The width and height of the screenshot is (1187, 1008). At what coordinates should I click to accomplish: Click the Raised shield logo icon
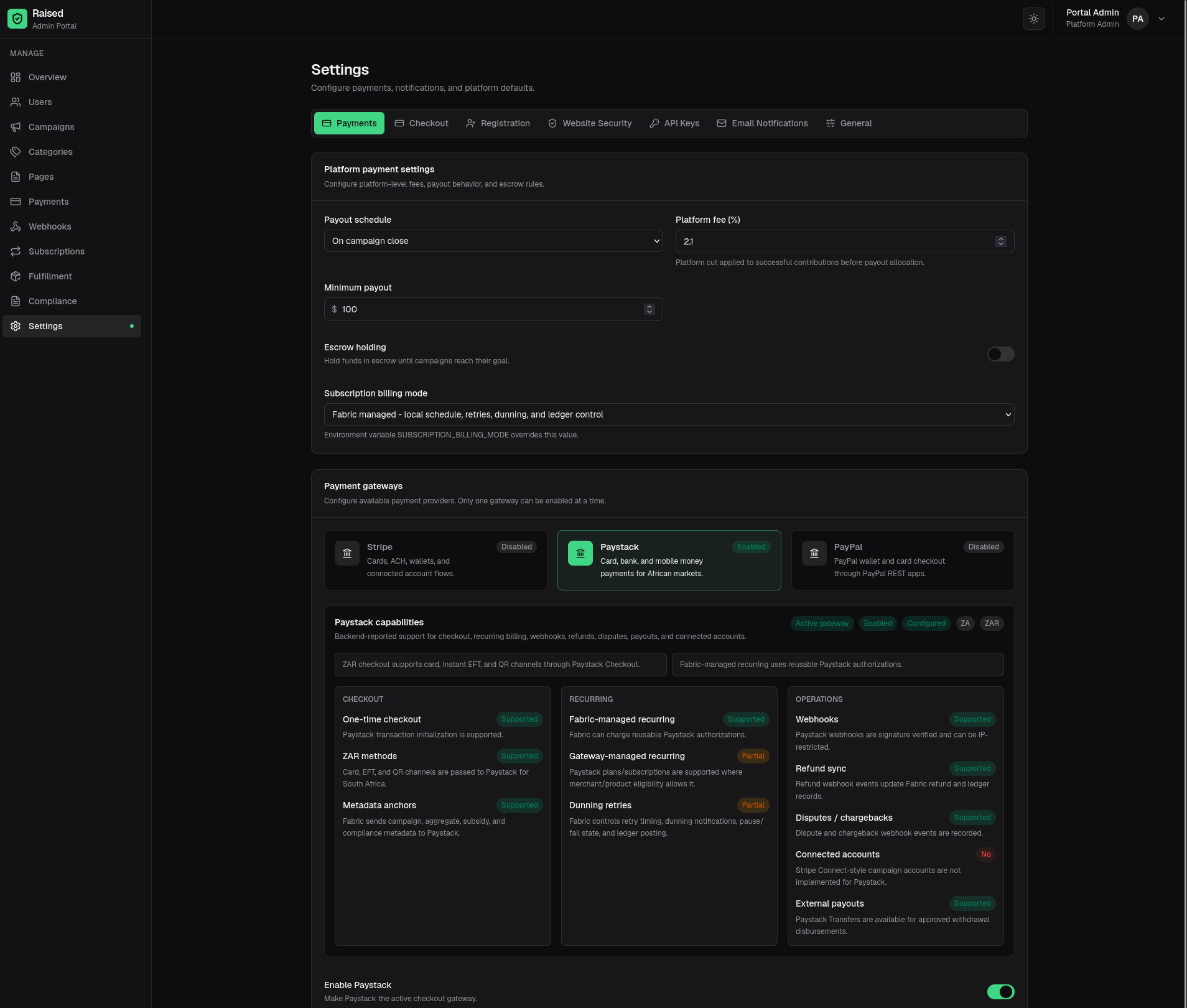pos(17,19)
